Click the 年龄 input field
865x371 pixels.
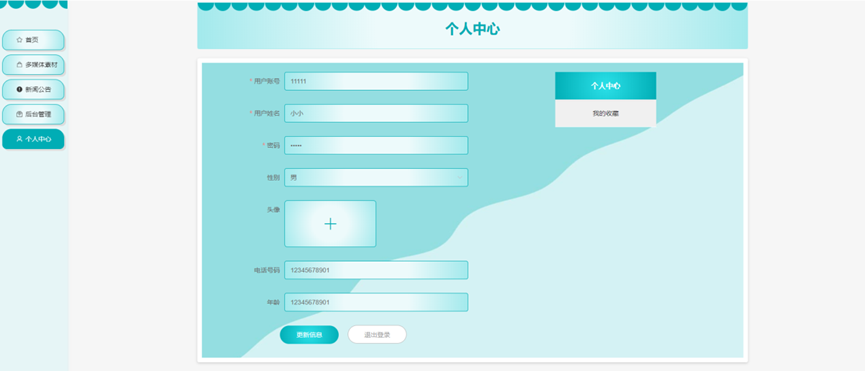376,302
